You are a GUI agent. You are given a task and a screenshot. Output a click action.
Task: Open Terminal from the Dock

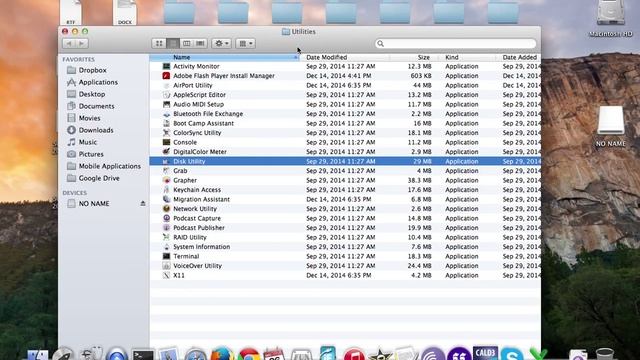[143, 354]
